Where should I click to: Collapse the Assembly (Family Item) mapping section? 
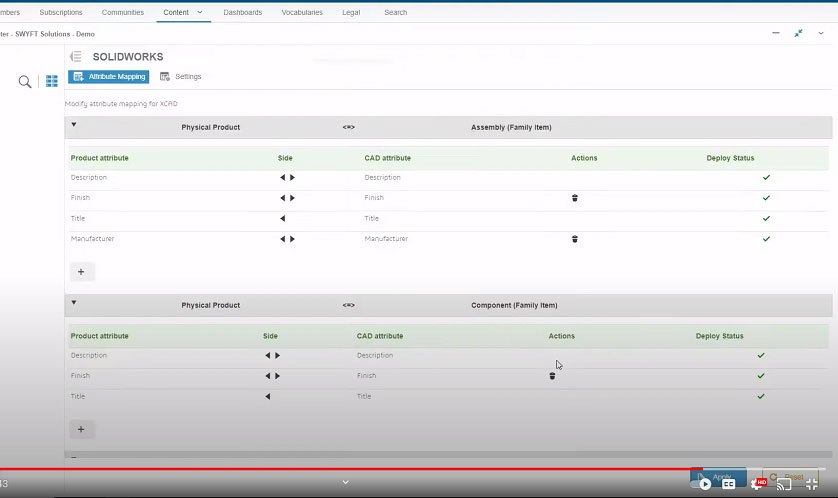click(74, 124)
